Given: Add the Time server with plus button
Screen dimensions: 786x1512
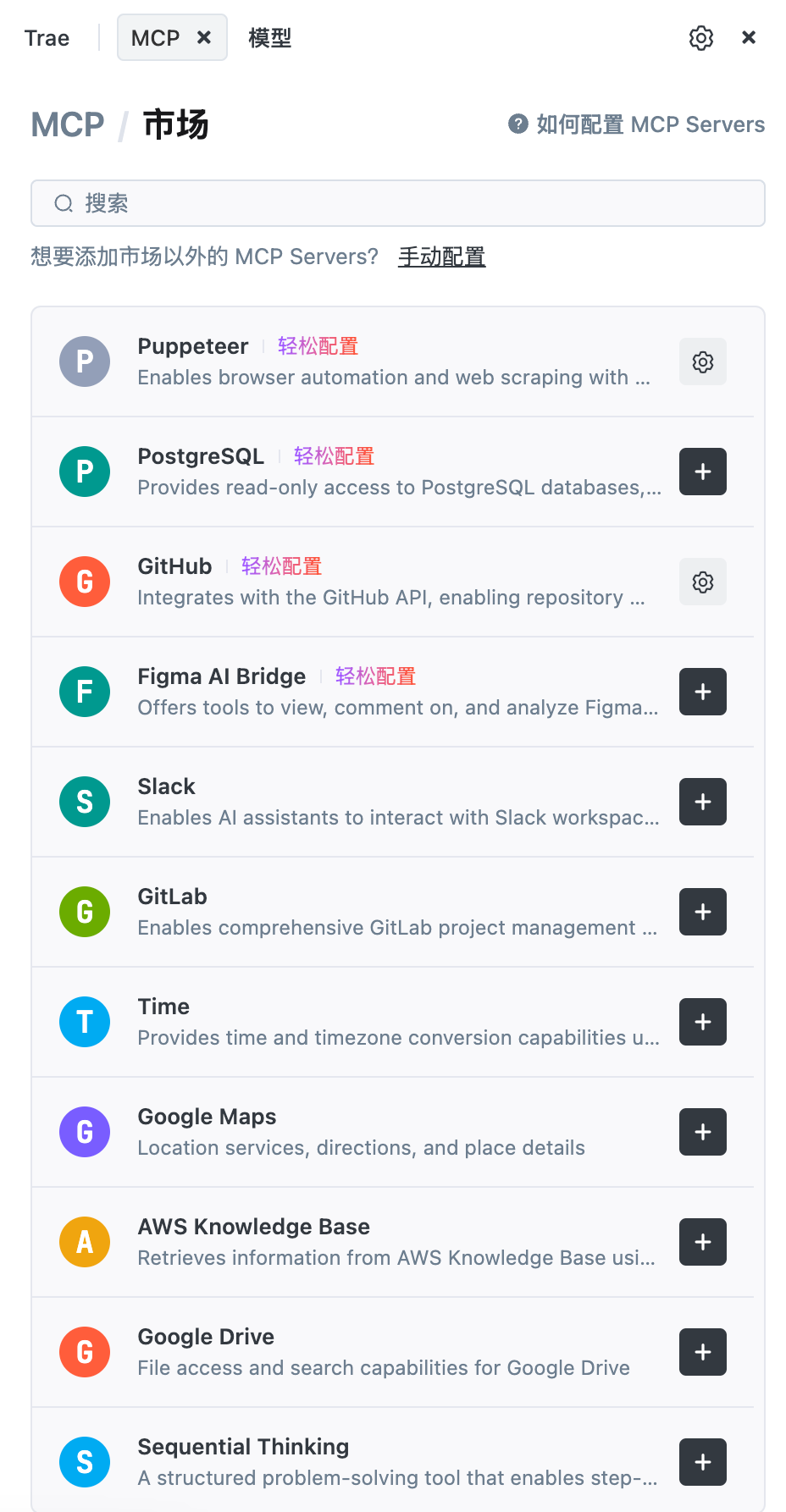Looking at the screenshot, I should pyautogui.click(x=702, y=1022).
